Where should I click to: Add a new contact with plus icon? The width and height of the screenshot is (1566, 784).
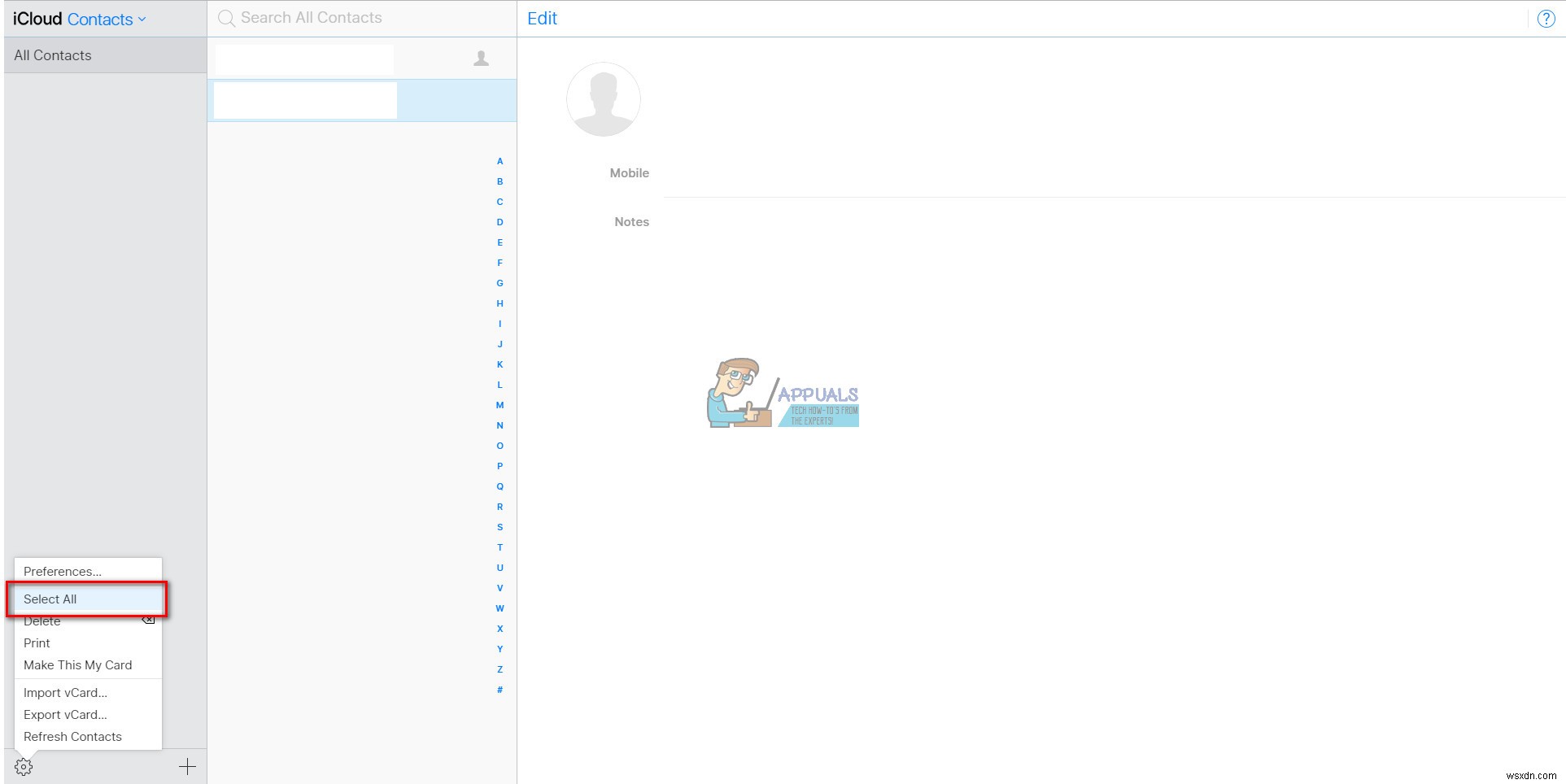click(187, 767)
